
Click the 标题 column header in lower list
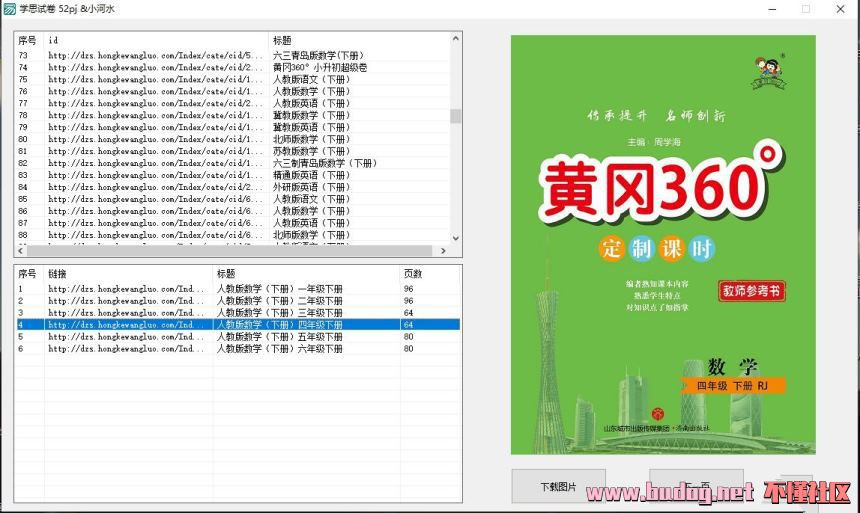[306, 274]
